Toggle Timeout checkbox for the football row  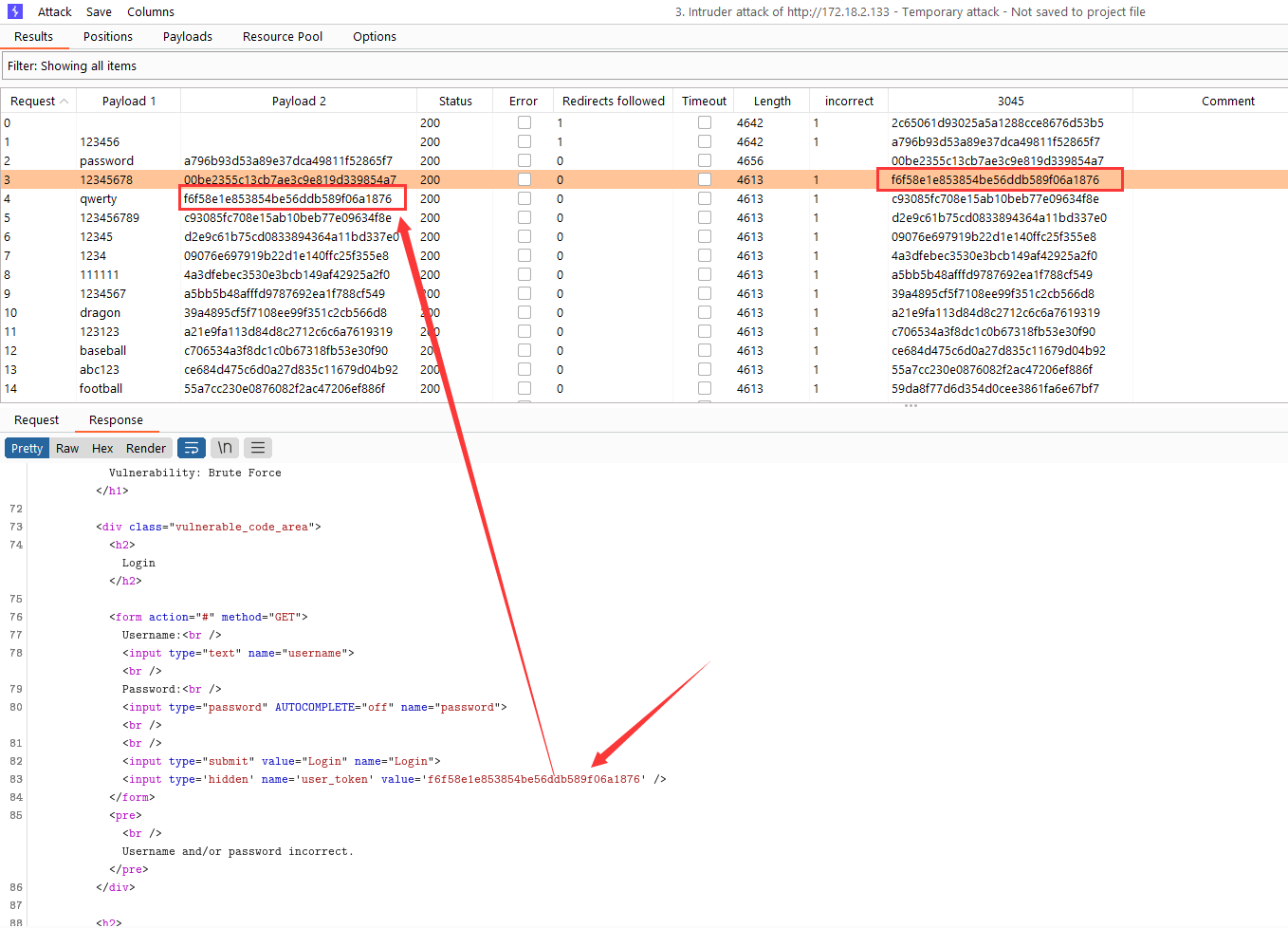click(705, 388)
